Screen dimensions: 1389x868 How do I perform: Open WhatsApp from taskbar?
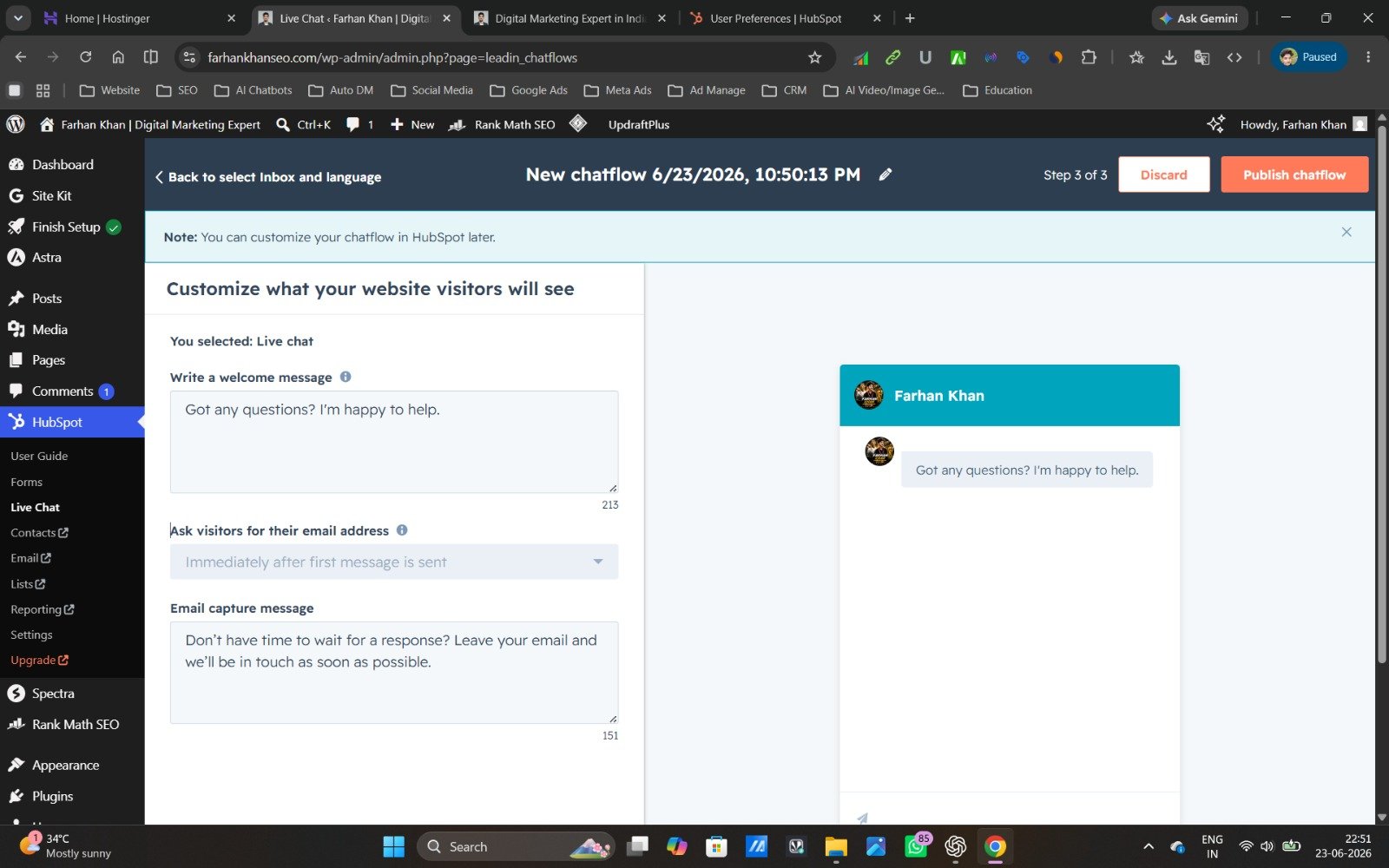[x=916, y=846]
